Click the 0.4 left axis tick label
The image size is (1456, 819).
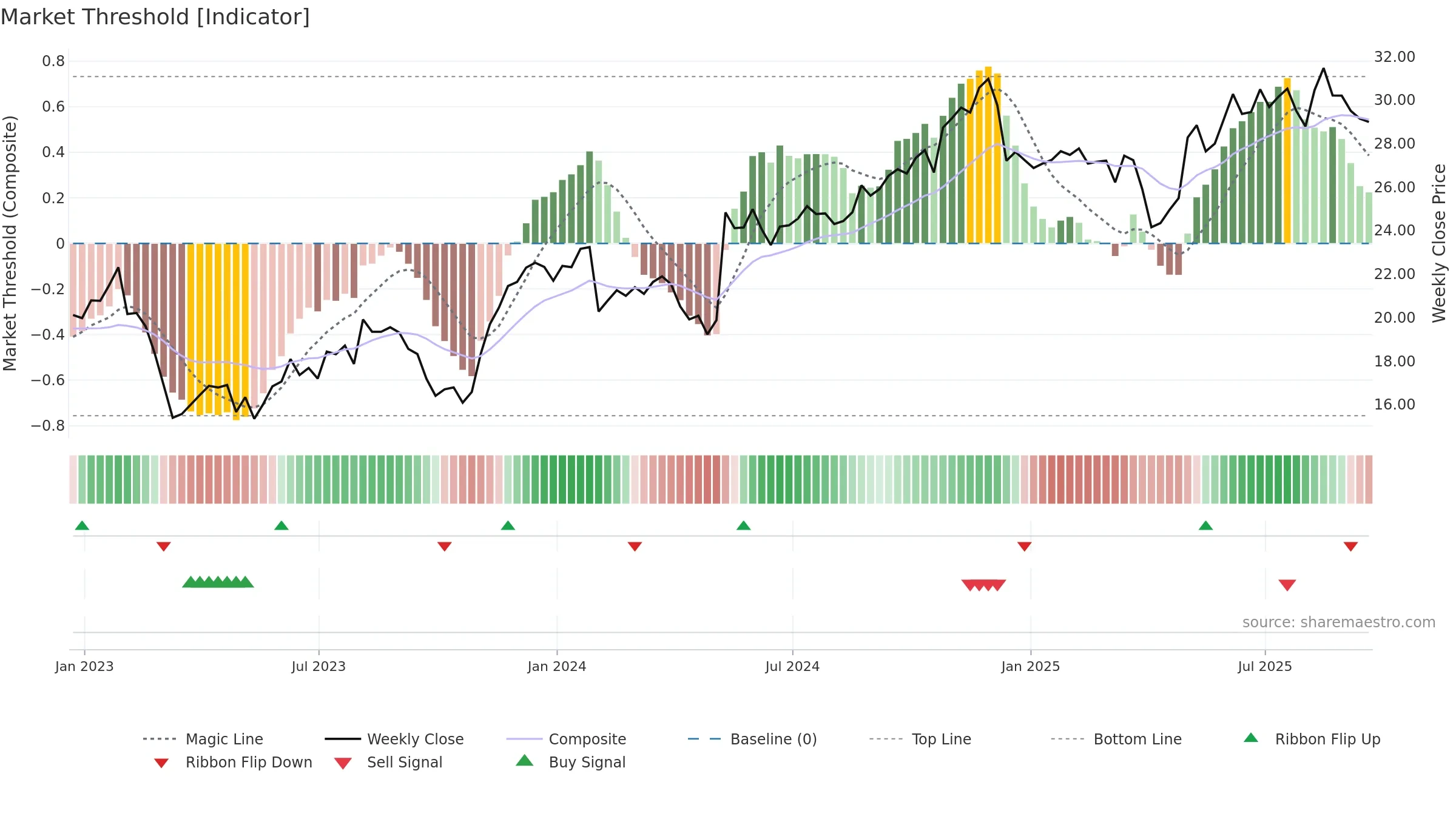[x=53, y=152]
